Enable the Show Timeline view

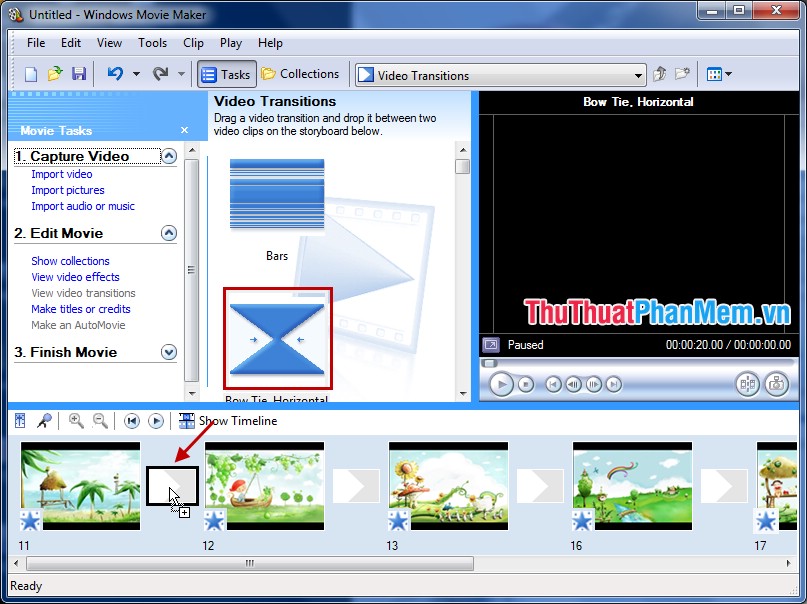coord(228,420)
